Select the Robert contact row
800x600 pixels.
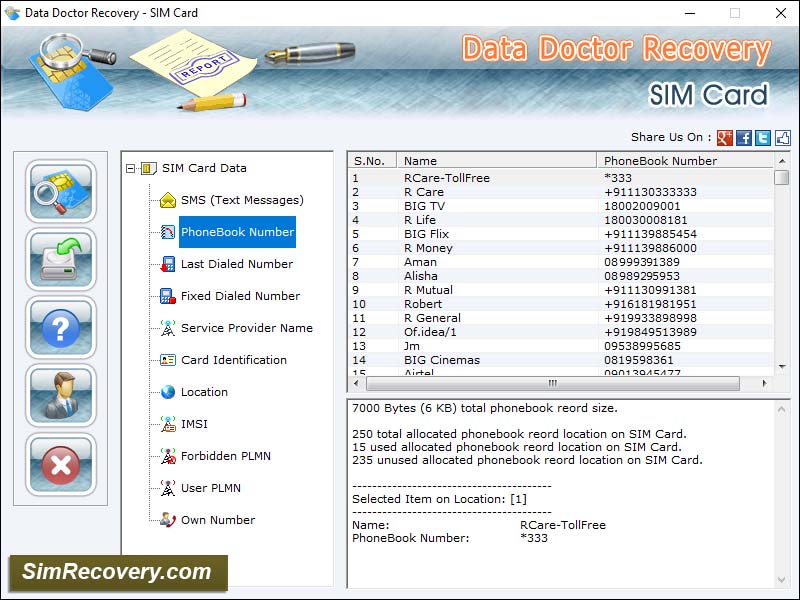coord(561,304)
